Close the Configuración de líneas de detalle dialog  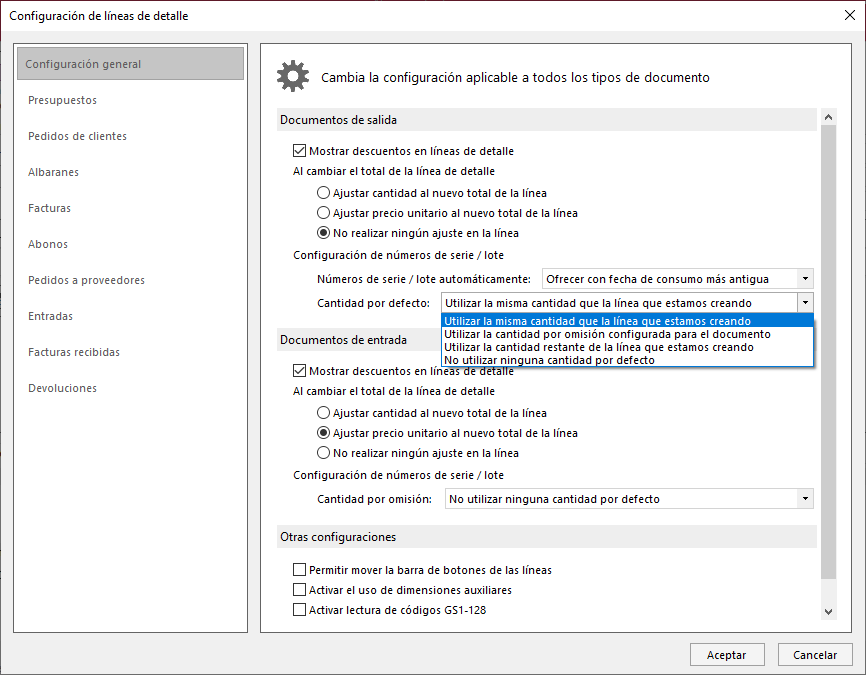pos(849,15)
